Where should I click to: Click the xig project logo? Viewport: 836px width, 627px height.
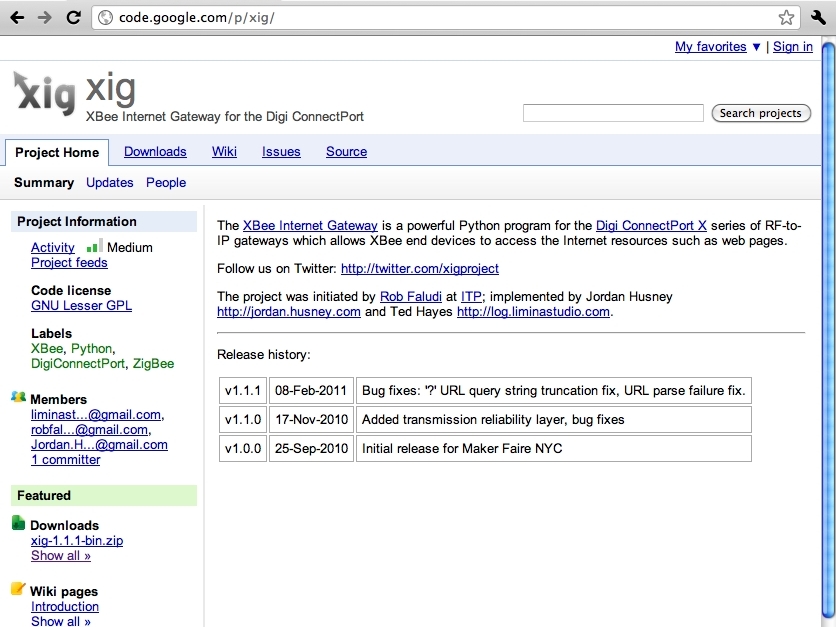point(44,93)
